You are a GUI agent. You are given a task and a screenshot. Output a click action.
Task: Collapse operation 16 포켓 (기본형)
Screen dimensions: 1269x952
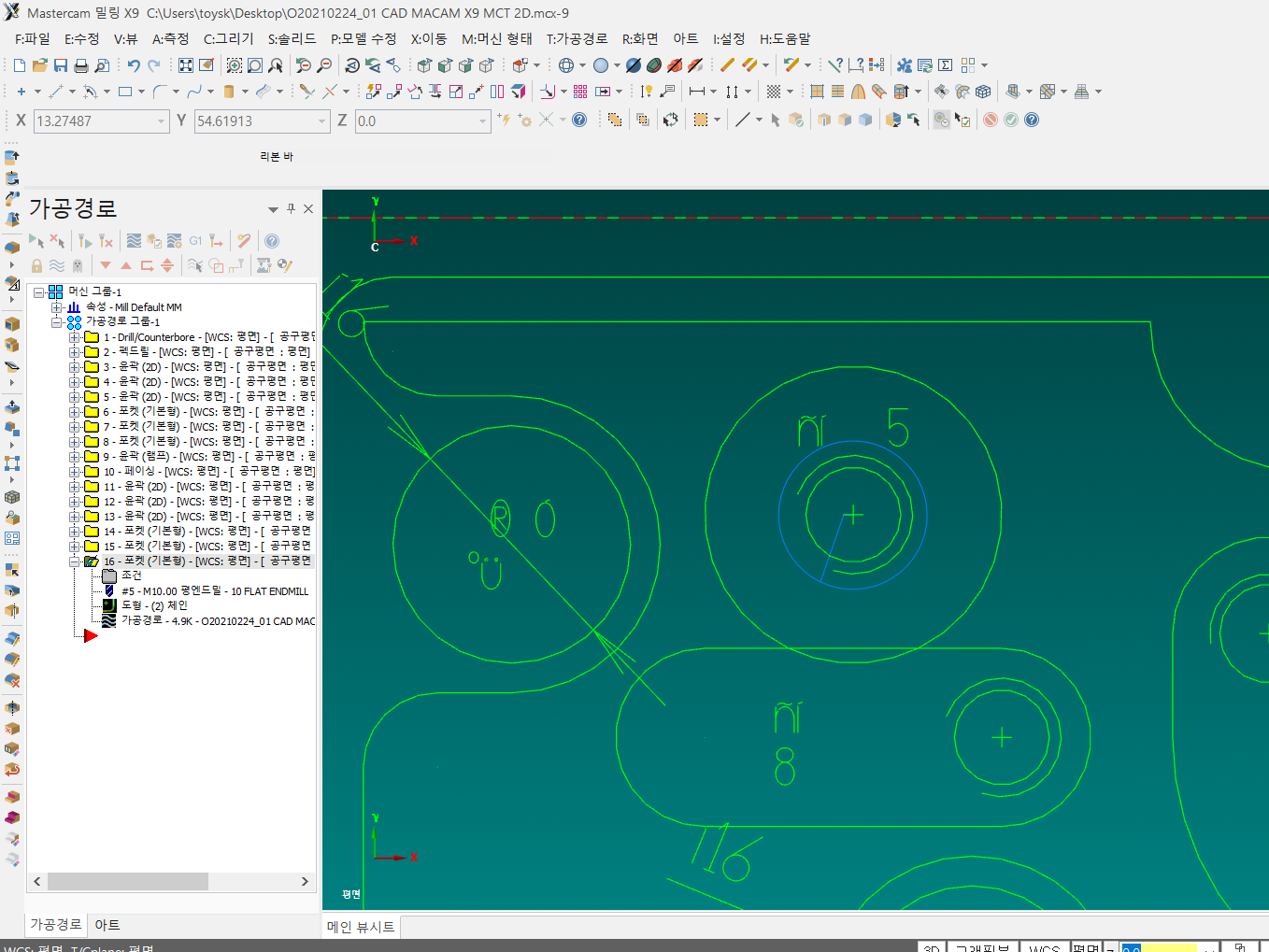point(75,561)
